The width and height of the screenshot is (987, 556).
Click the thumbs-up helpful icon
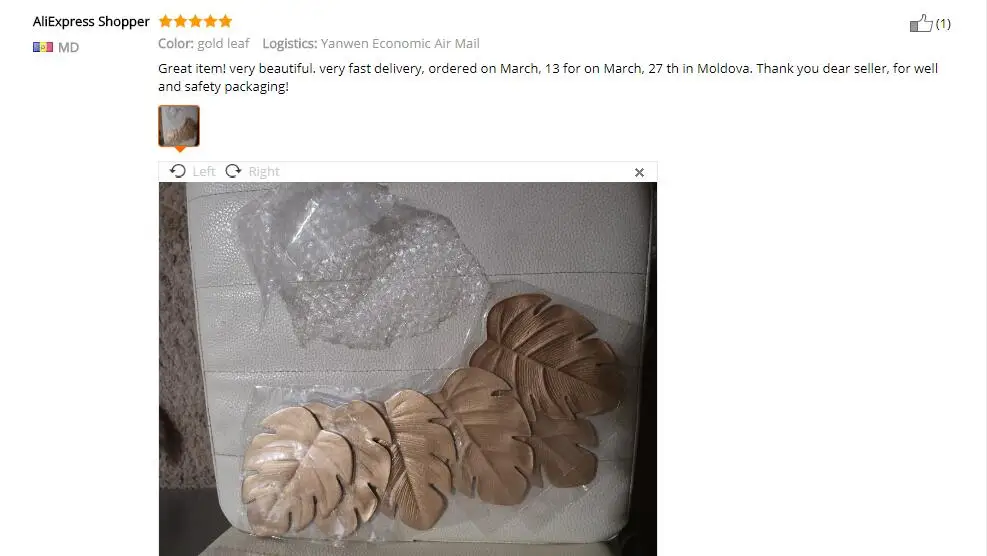click(x=921, y=23)
